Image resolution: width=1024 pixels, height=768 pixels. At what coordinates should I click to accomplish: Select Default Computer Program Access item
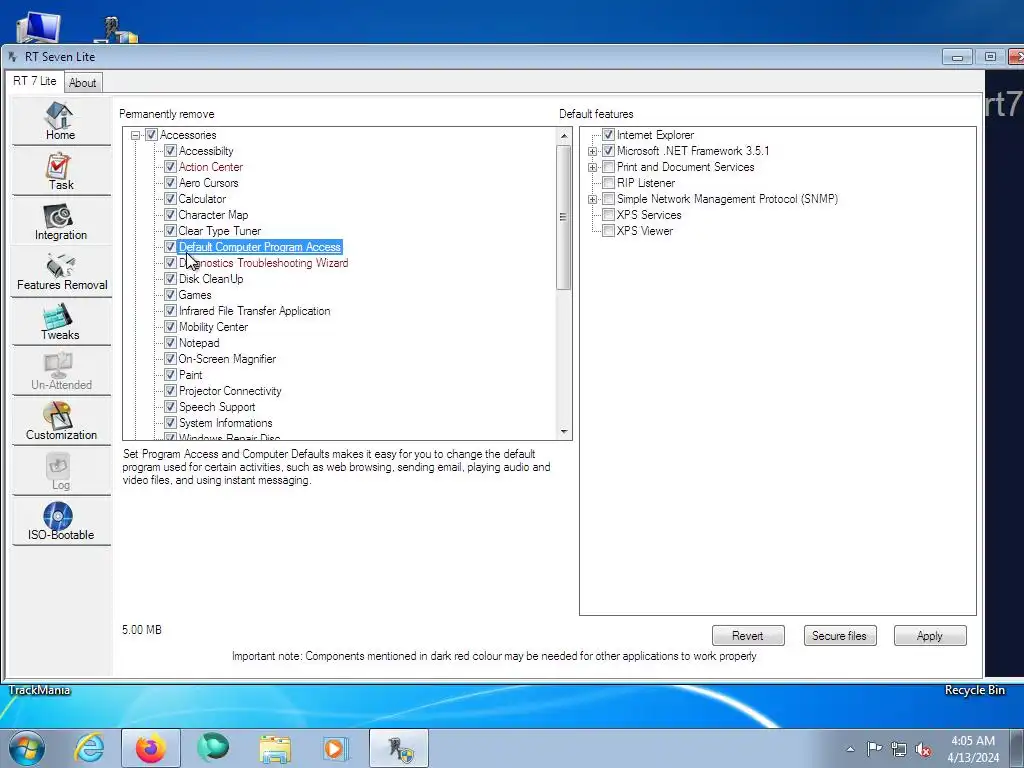tap(260, 247)
